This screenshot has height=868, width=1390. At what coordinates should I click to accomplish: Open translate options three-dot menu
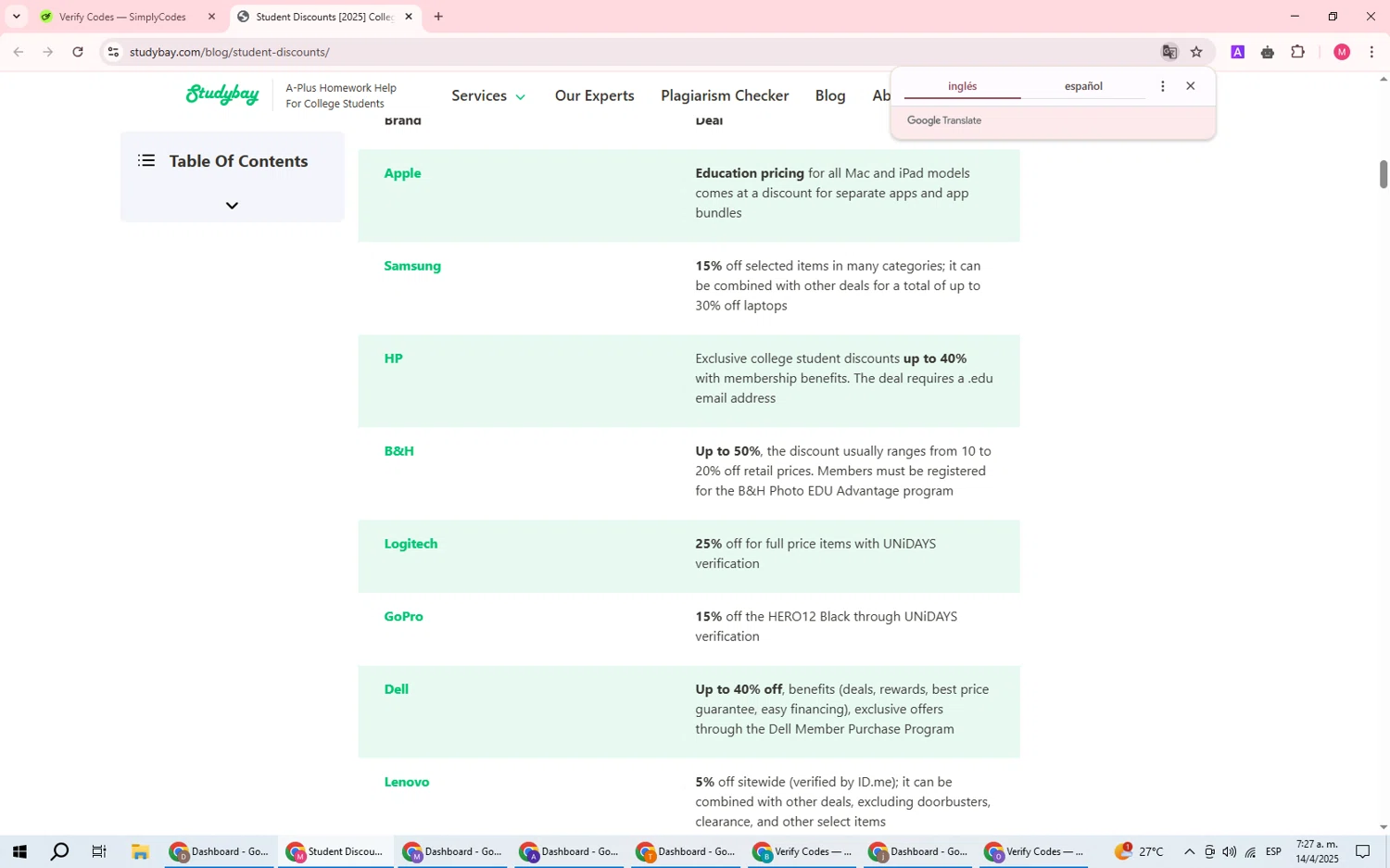pyautogui.click(x=1162, y=86)
